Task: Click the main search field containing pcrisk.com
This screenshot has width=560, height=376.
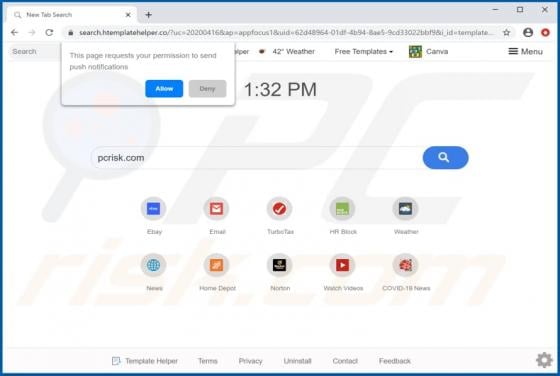Action: point(257,157)
